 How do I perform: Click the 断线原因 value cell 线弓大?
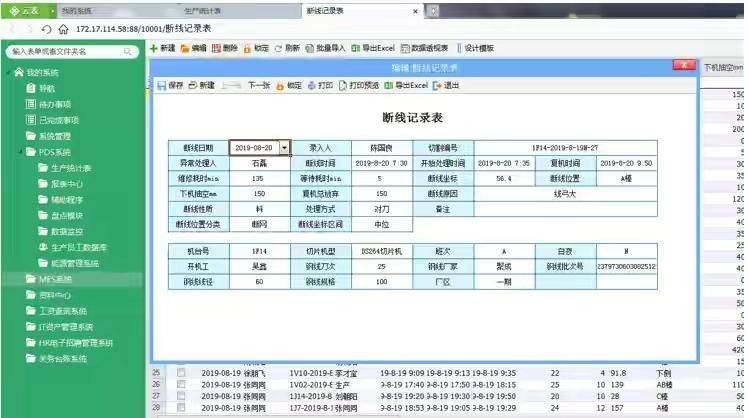point(565,194)
